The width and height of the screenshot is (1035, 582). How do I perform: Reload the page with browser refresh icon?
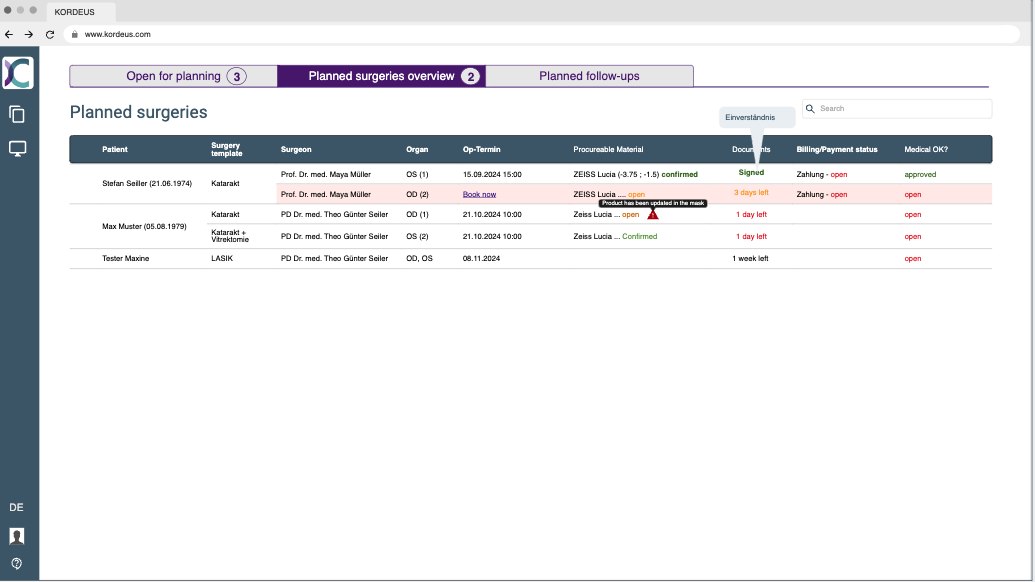click(x=50, y=34)
